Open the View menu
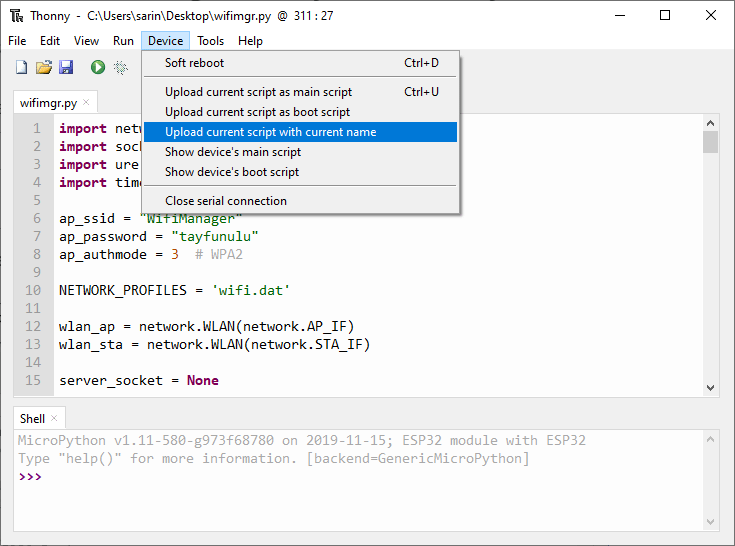Image resolution: width=735 pixels, height=546 pixels. 86,41
